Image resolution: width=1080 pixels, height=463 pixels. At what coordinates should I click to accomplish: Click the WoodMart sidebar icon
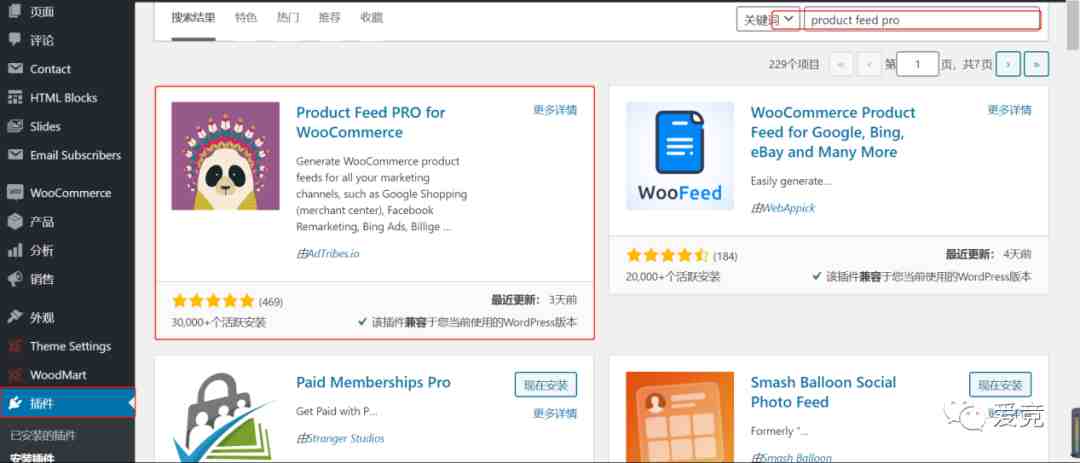14,375
